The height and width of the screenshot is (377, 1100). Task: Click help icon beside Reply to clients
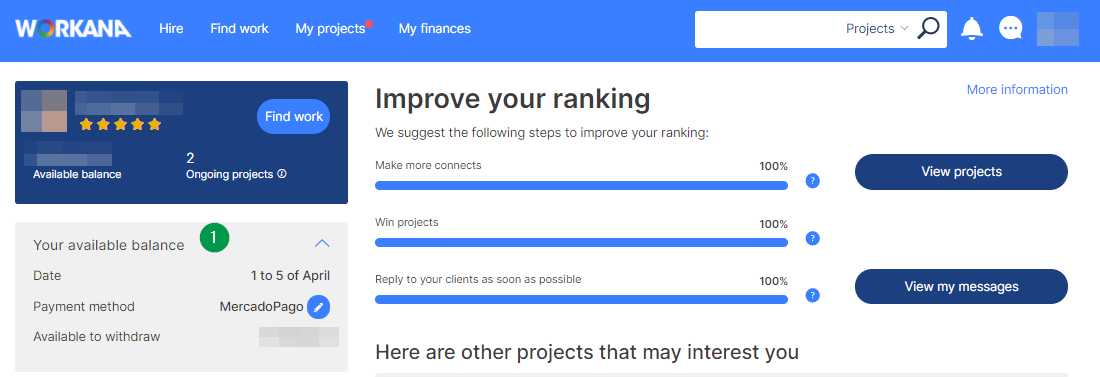[x=812, y=295]
